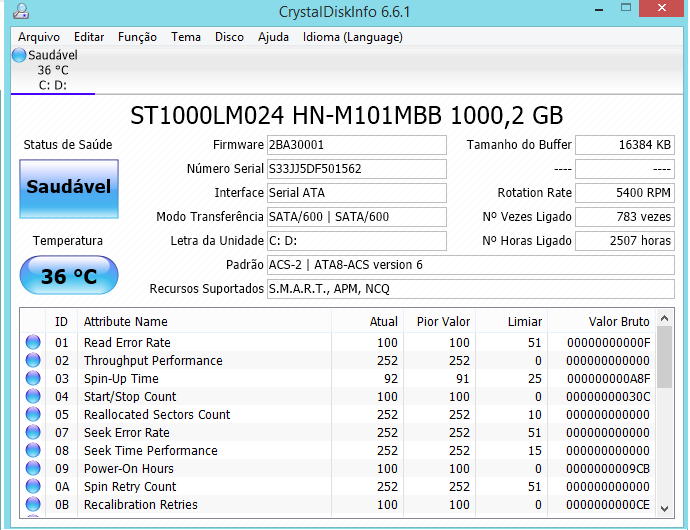Select the Start/Stop Count attribute name
The image size is (690, 530).
(x=130, y=397)
